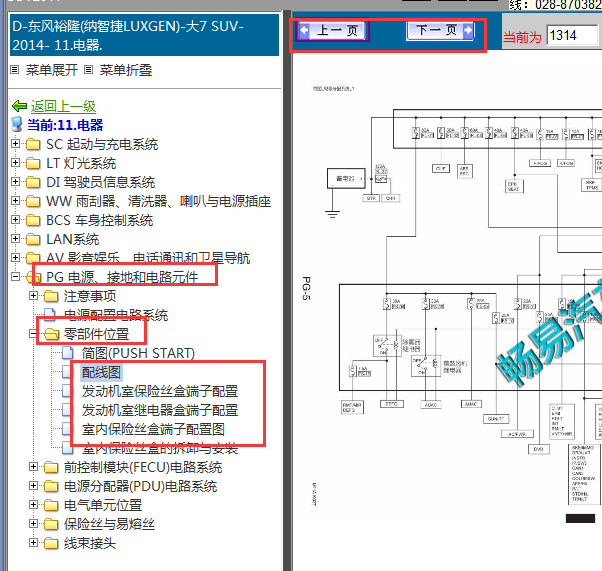Click folder icon of LAN系统
602x571 pixels.
[33, 239]
